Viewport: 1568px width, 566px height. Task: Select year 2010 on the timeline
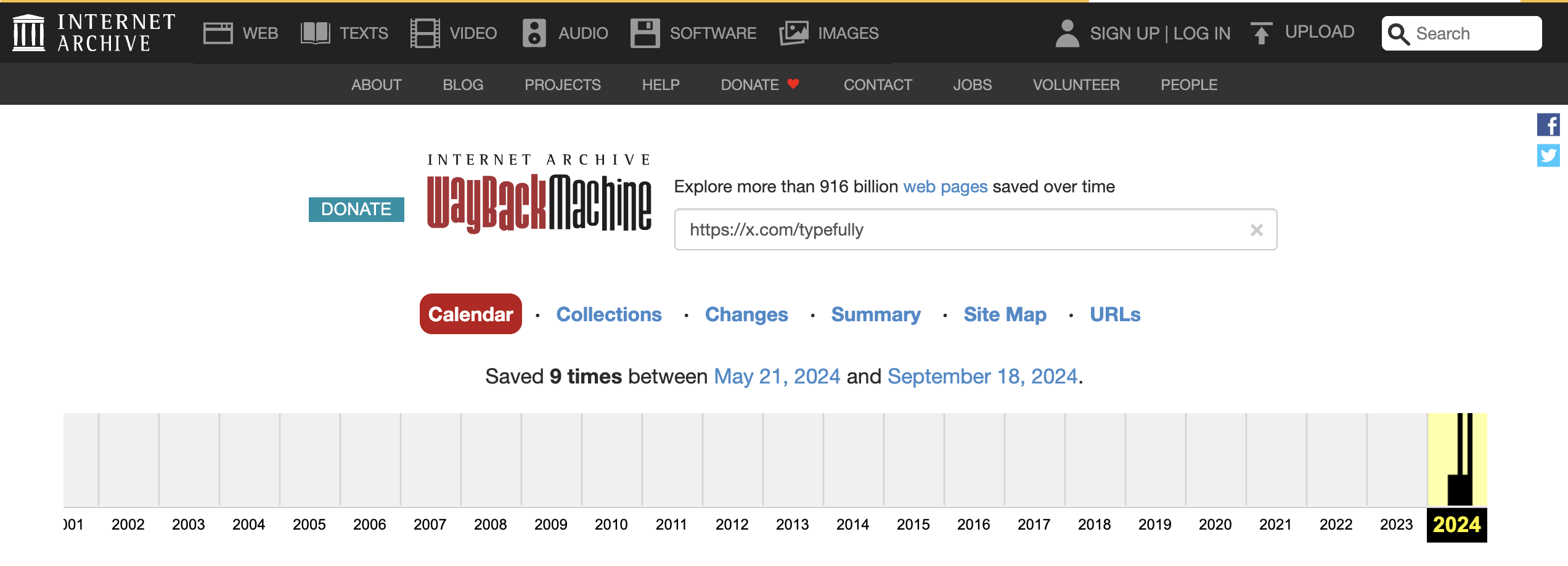tap(611, 525)
